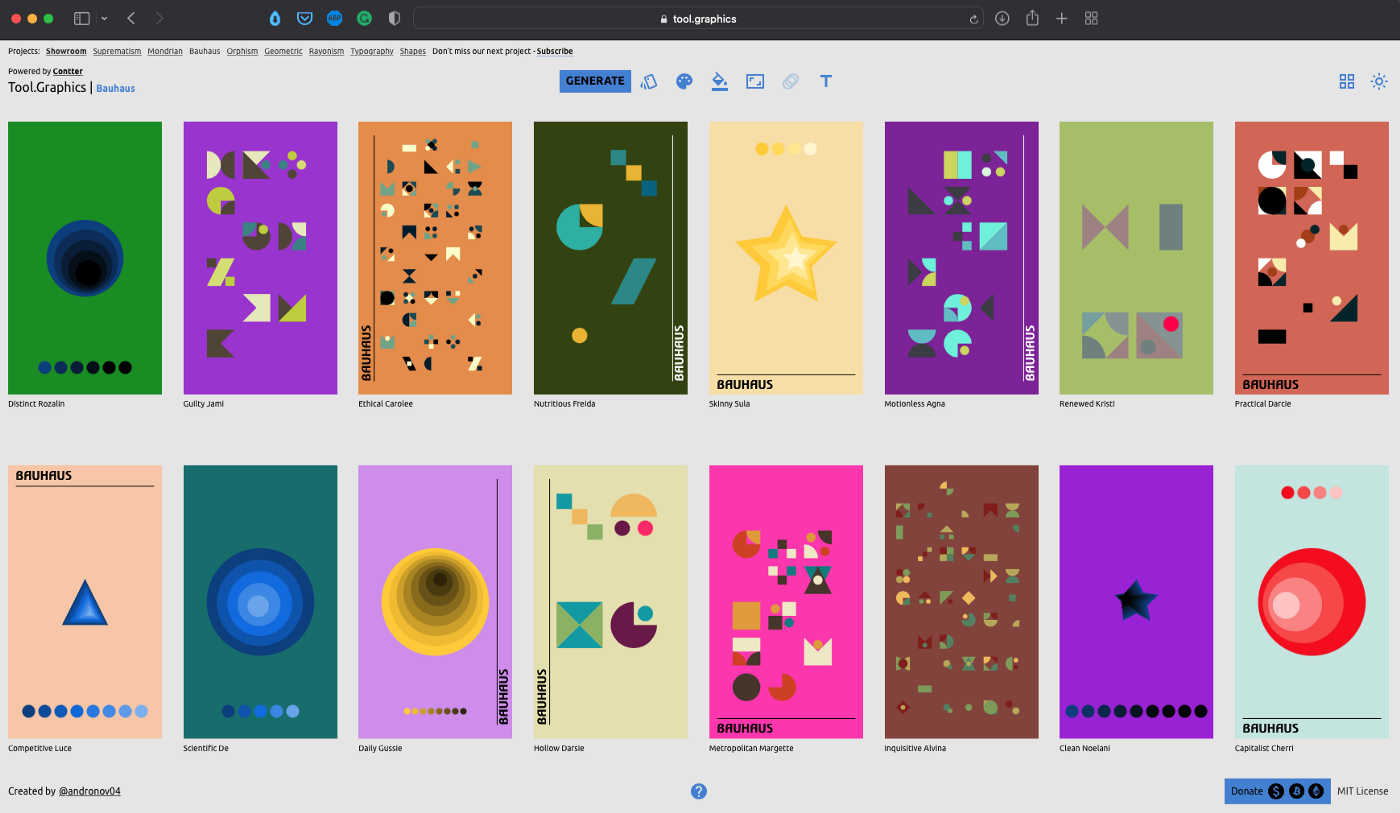Screen dimensions: 1400x813
Task: Click the frame aspect ratio icon
Action: coord(755,82)
